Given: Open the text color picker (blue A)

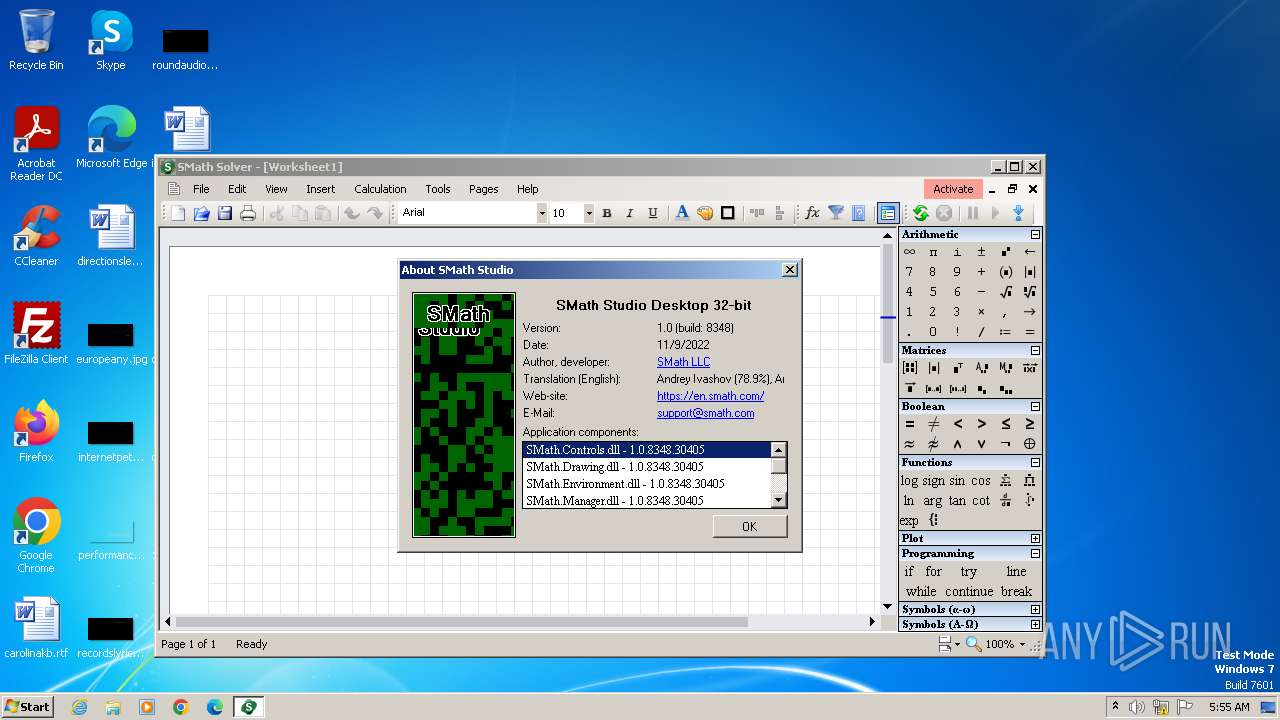Looking at the screenshot, I should [682, 213].
